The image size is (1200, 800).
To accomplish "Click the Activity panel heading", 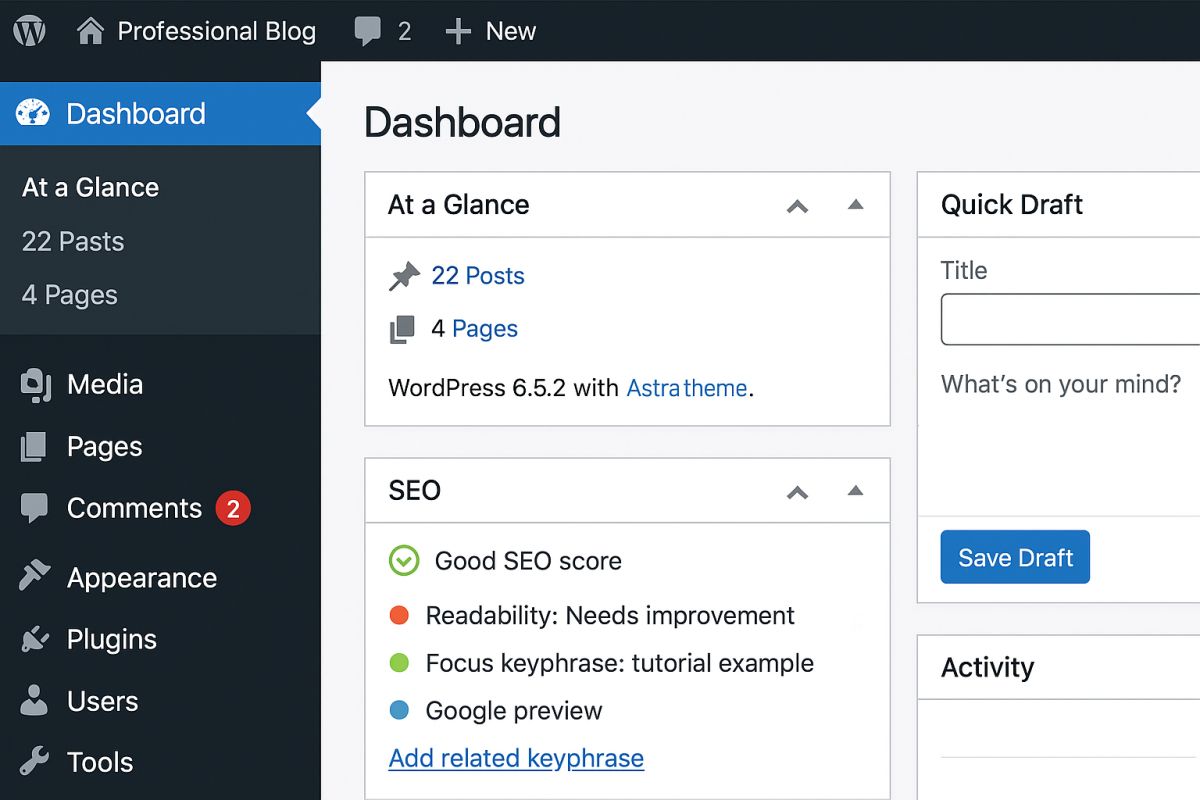I will tap(988, 667).
